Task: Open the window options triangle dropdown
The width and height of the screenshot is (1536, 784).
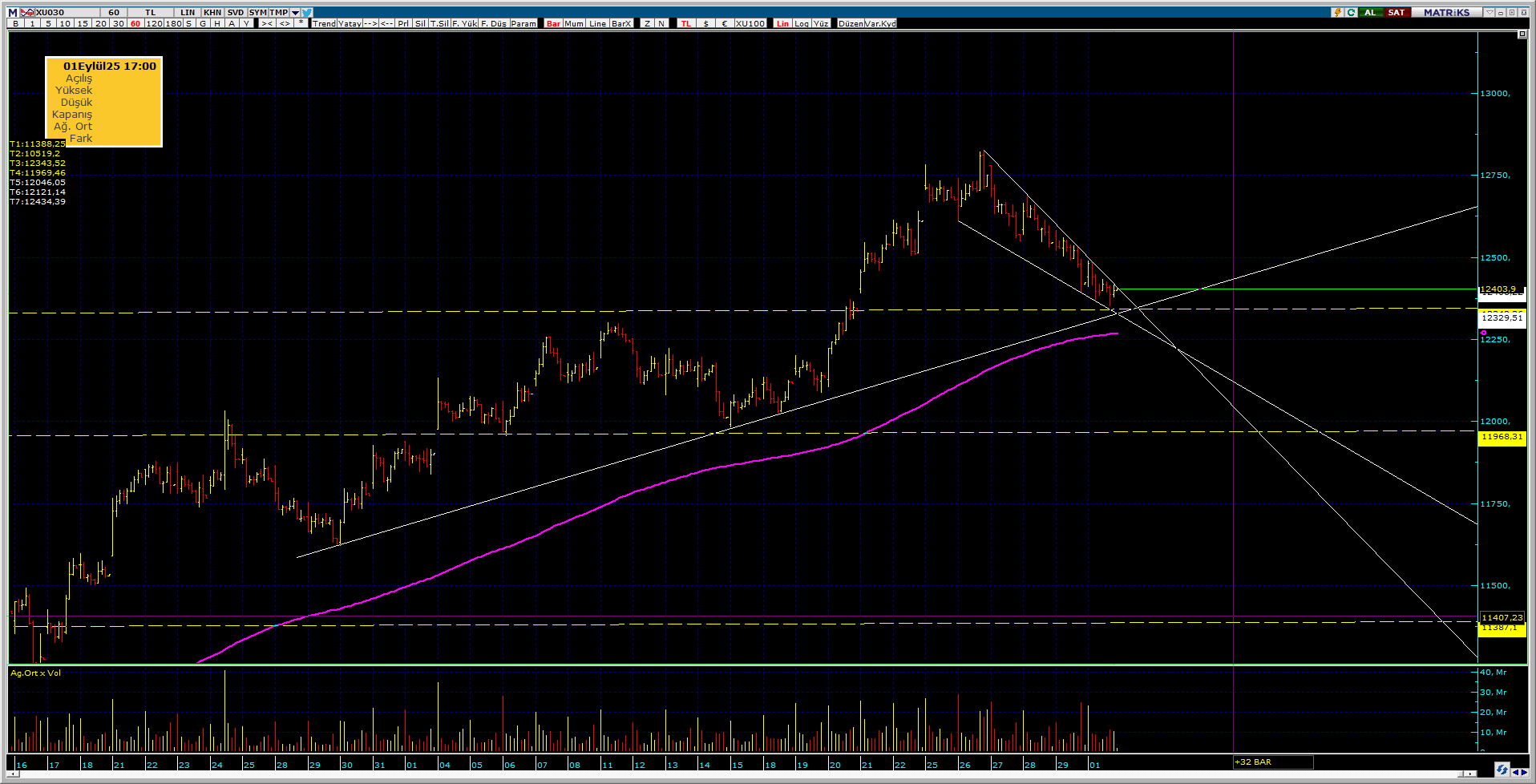Action: [1490, 12]
